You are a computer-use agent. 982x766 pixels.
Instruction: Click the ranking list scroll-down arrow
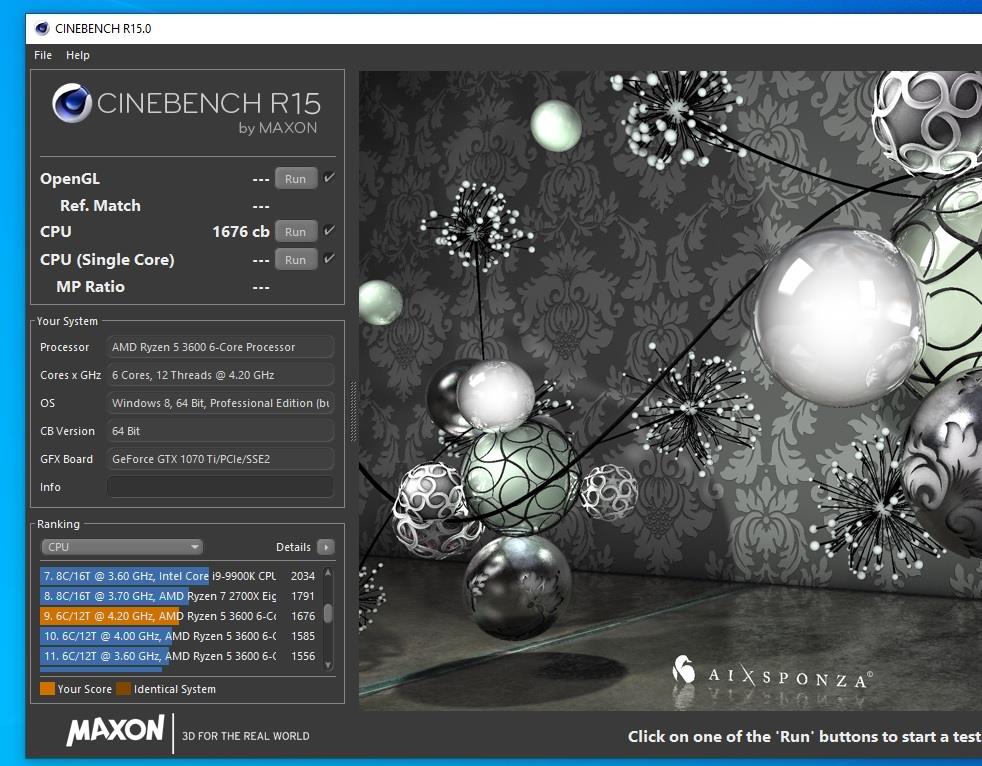(327, 665)
